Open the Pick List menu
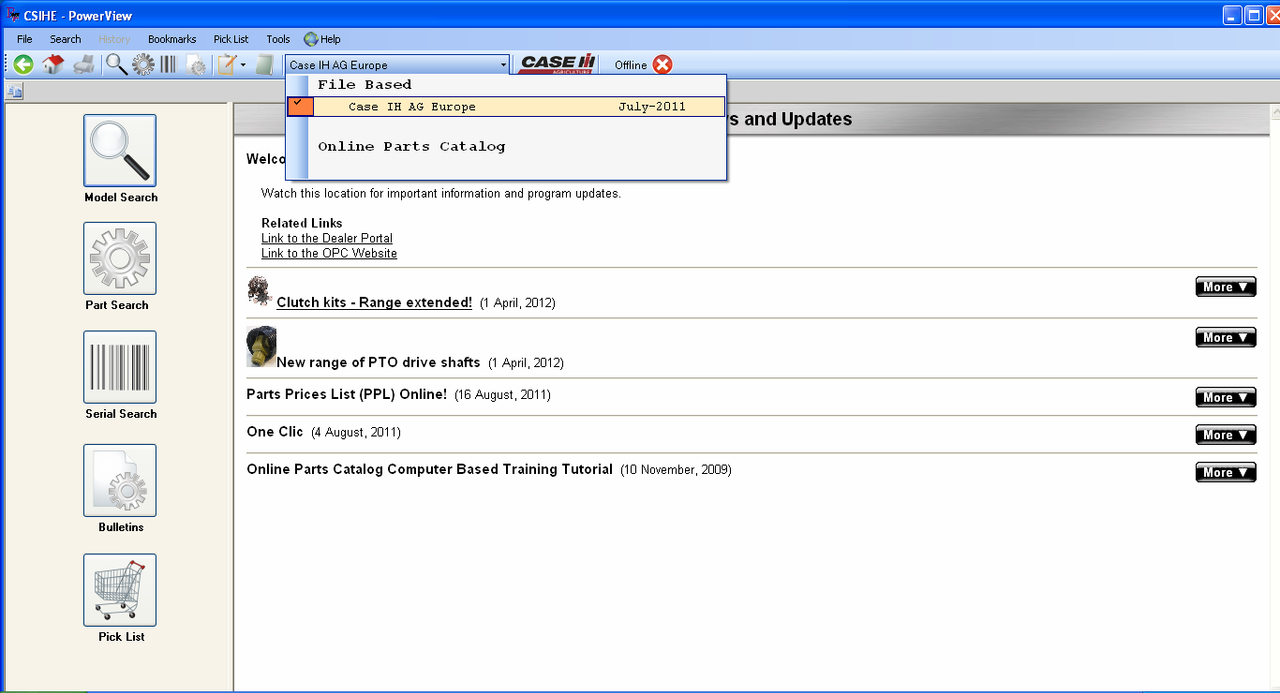1280x693 pixels. pos(231,39)
